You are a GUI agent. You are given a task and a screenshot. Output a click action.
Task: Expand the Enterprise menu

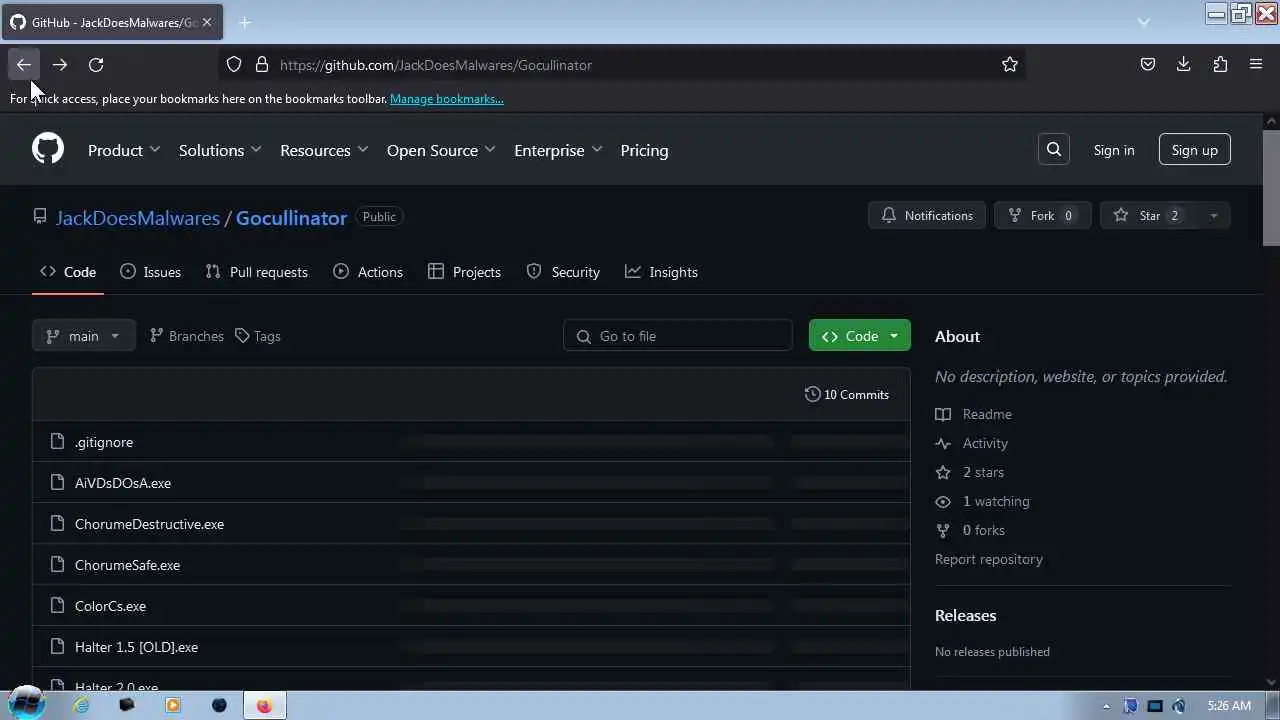click(558, 150)
